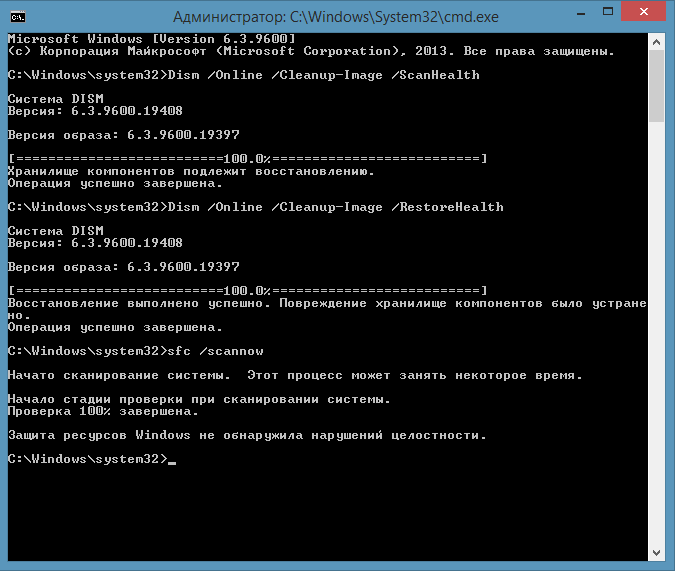Click the scrollbar up arrow
Image resolution: width=675 pixels, height=571 pixels.
656,42
